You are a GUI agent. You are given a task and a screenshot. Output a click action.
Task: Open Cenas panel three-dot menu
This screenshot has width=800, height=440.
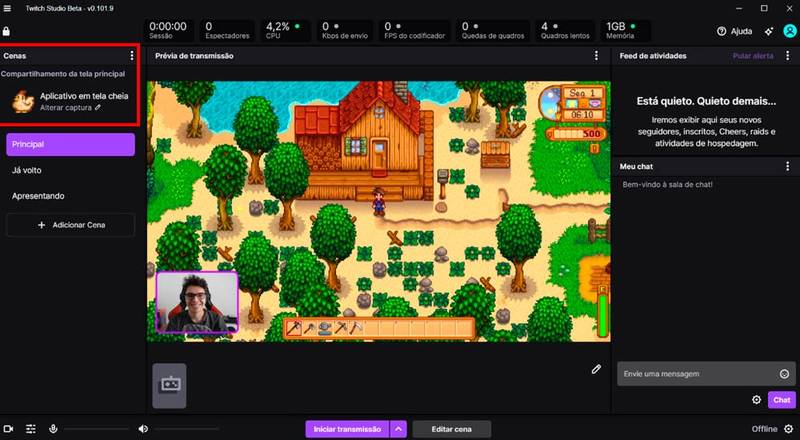[132, 55]
